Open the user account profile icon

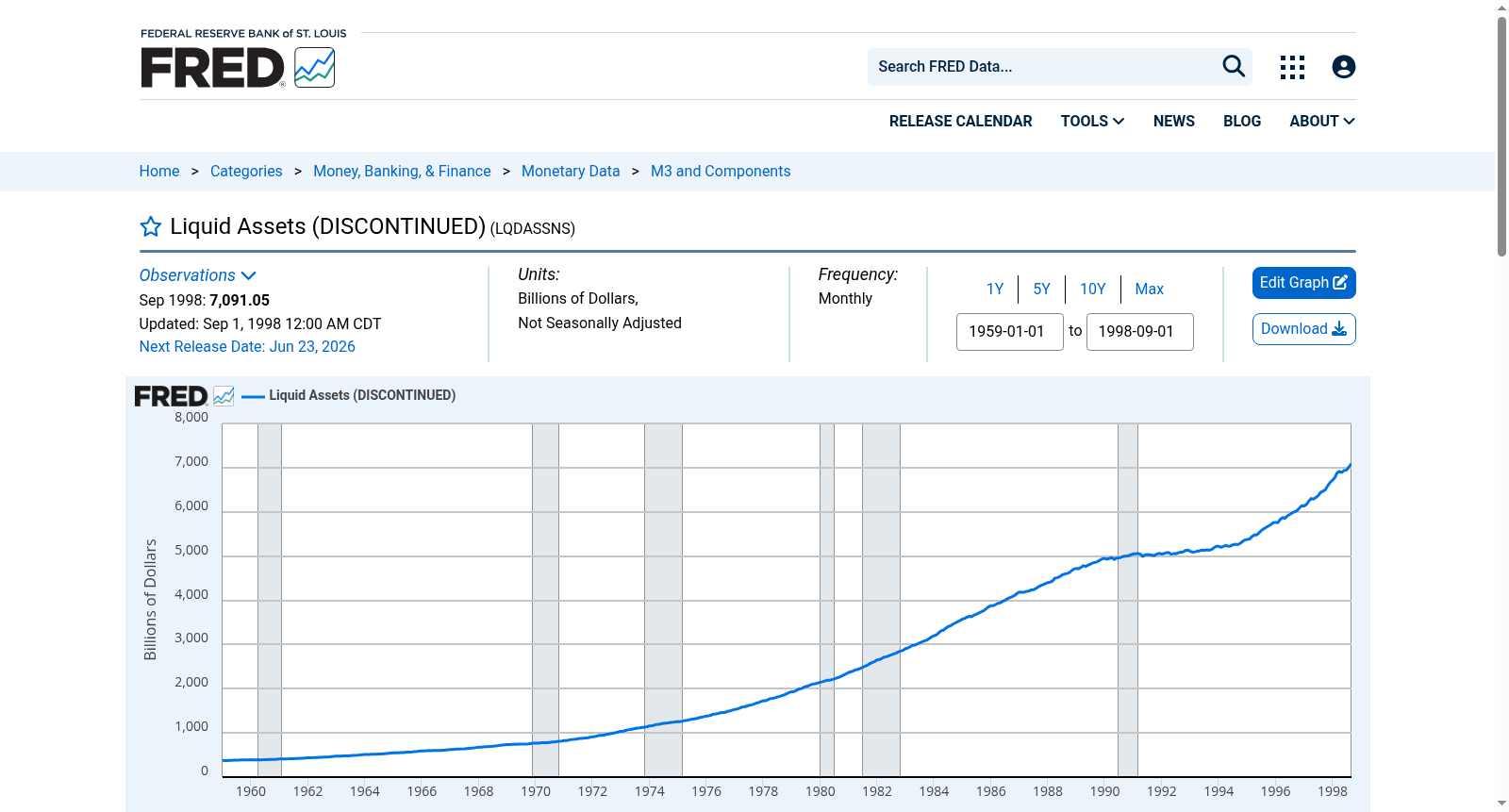[x=1343, y=67]
